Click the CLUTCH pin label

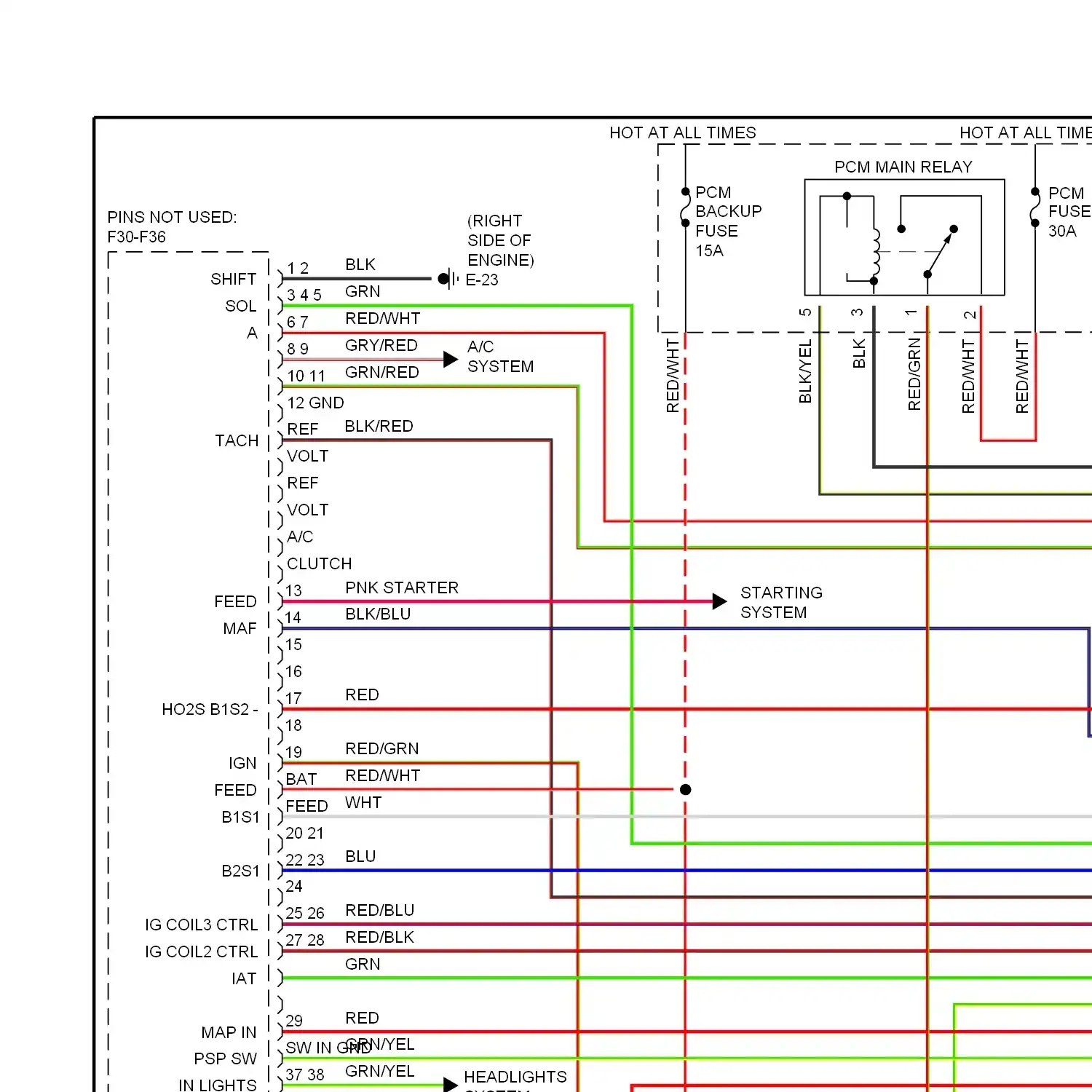319,563
